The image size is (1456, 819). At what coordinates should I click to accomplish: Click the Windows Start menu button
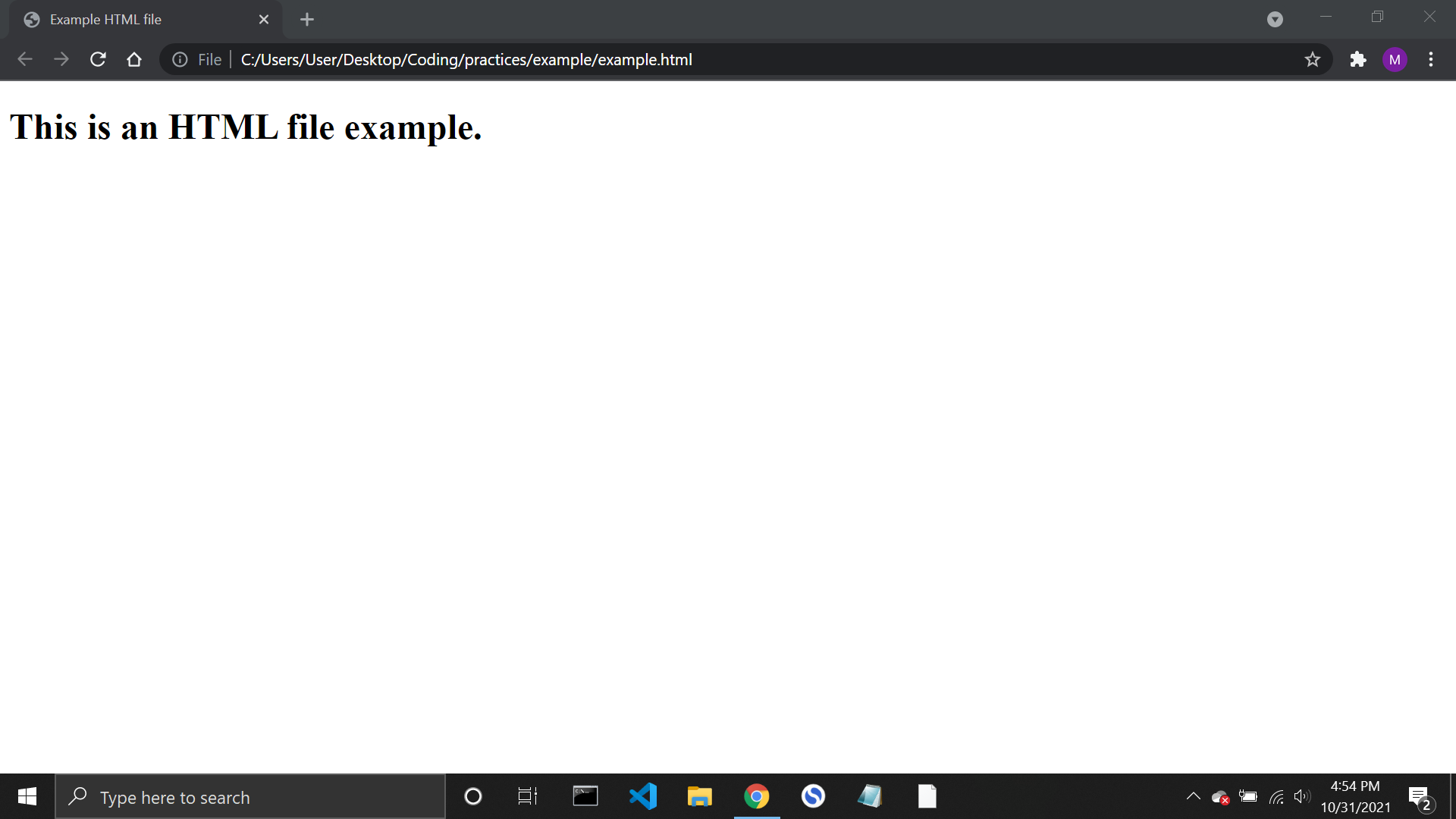[26, 797]
